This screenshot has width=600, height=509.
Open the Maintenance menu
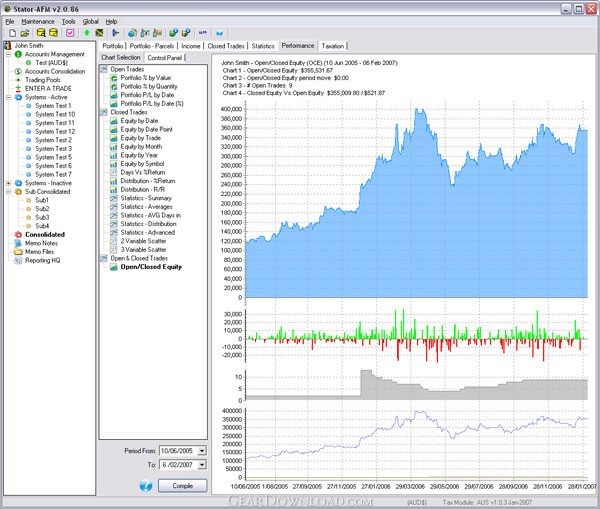38,21
